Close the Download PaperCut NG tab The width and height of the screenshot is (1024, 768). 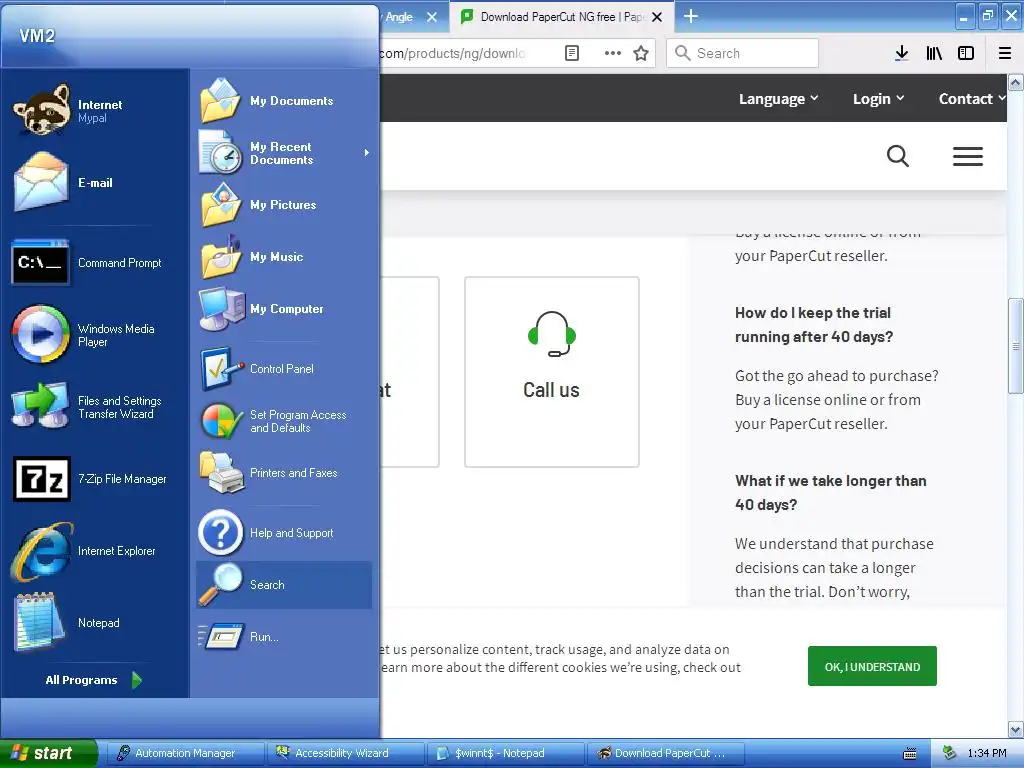pyautogui.click(x=658, y=17)
